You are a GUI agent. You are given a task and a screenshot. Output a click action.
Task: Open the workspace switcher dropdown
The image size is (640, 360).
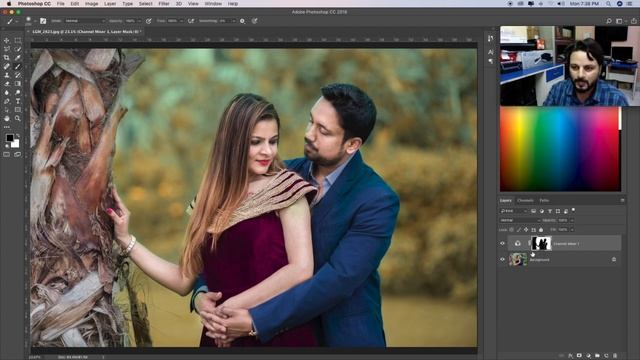click(x=620, y=21)
